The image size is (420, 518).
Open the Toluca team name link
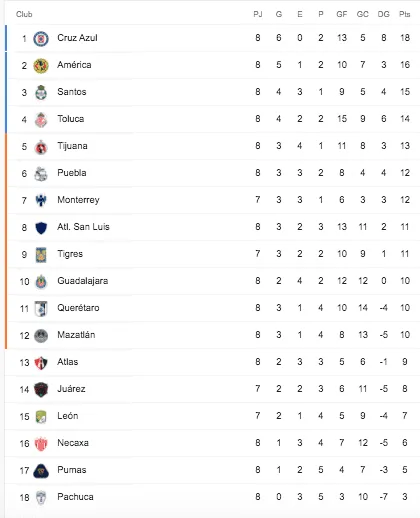[x=71, y=119]
